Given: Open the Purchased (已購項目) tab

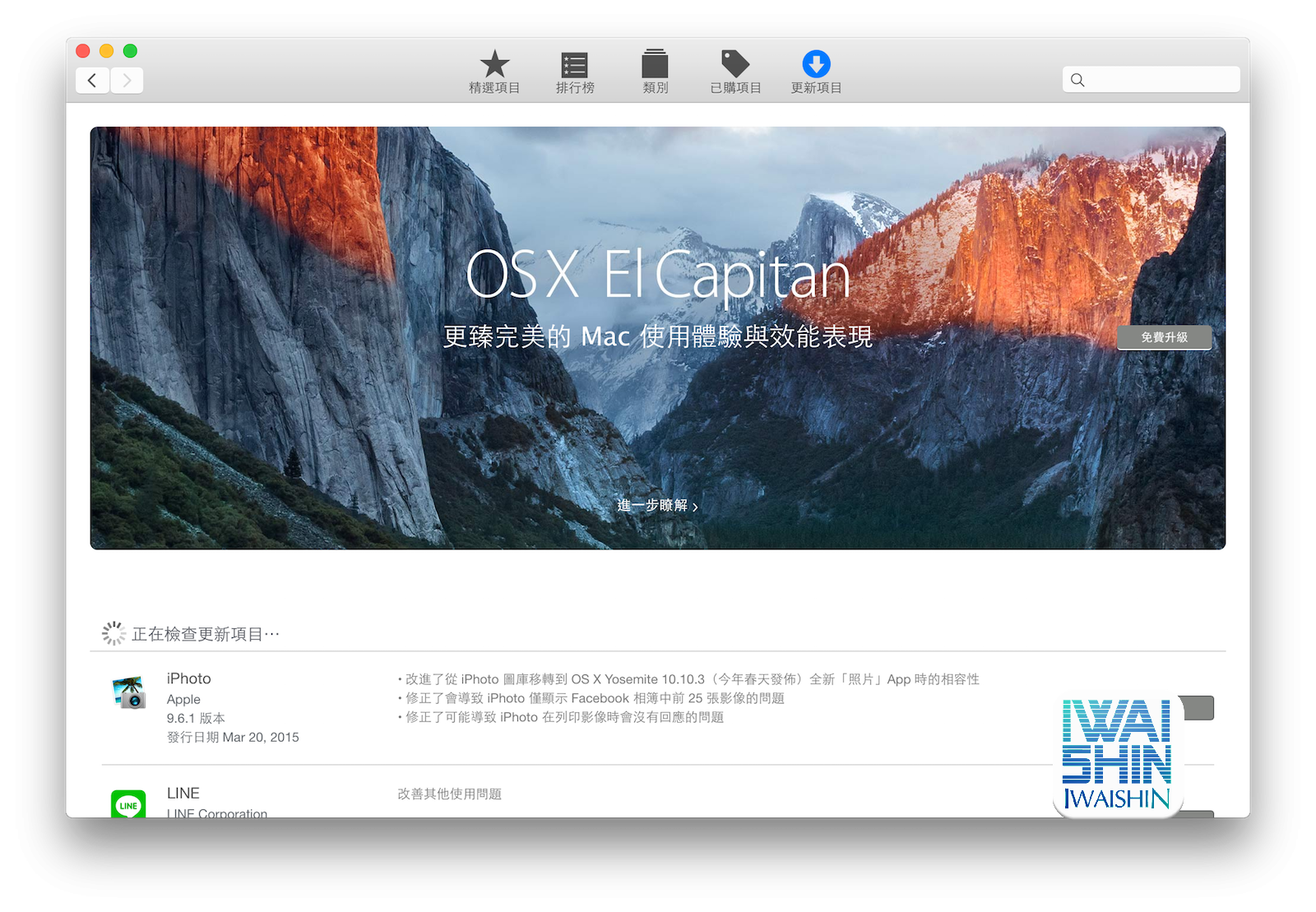Looking at the screenshot, I should (735, 72).
